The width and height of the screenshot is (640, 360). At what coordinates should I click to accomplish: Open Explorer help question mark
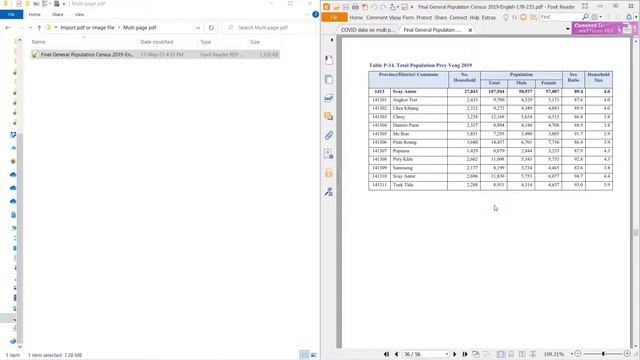[x=316, y=14]
